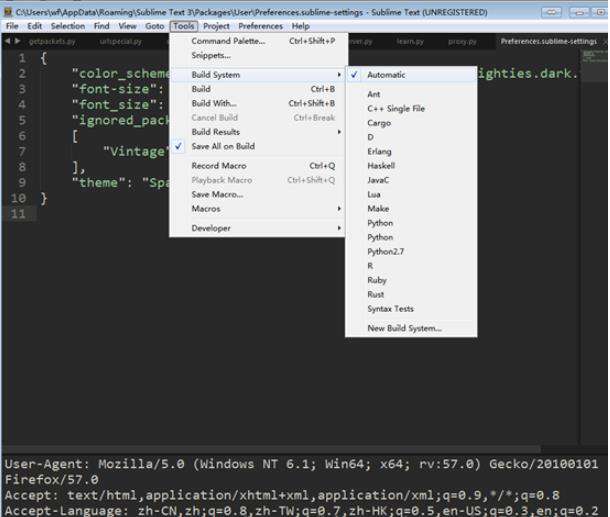Select Automatic build system option
The width and height of the screenshot is (610, 517).
(x=411, y=75)
